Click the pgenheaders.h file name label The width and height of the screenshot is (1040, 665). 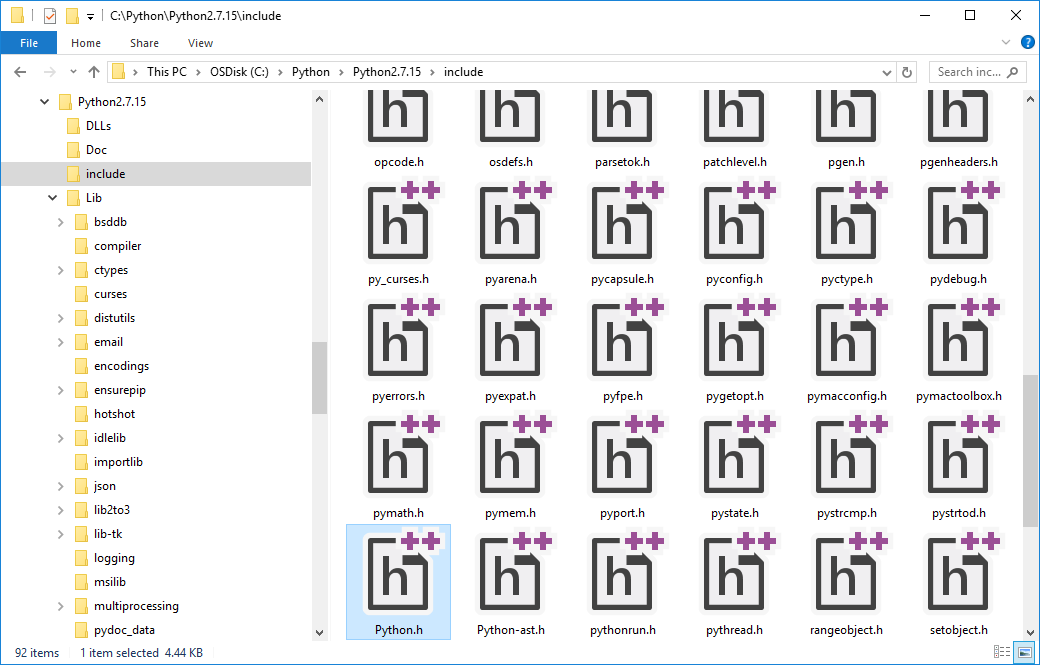958,162
